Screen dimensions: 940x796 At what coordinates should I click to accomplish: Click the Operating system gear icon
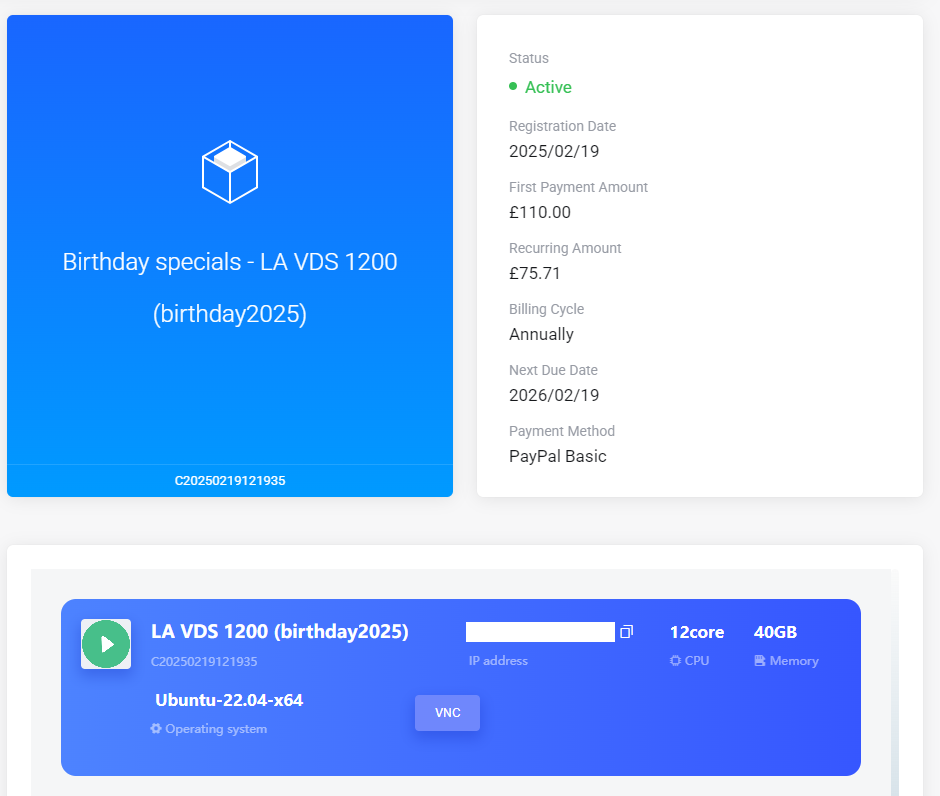point(156,729)
